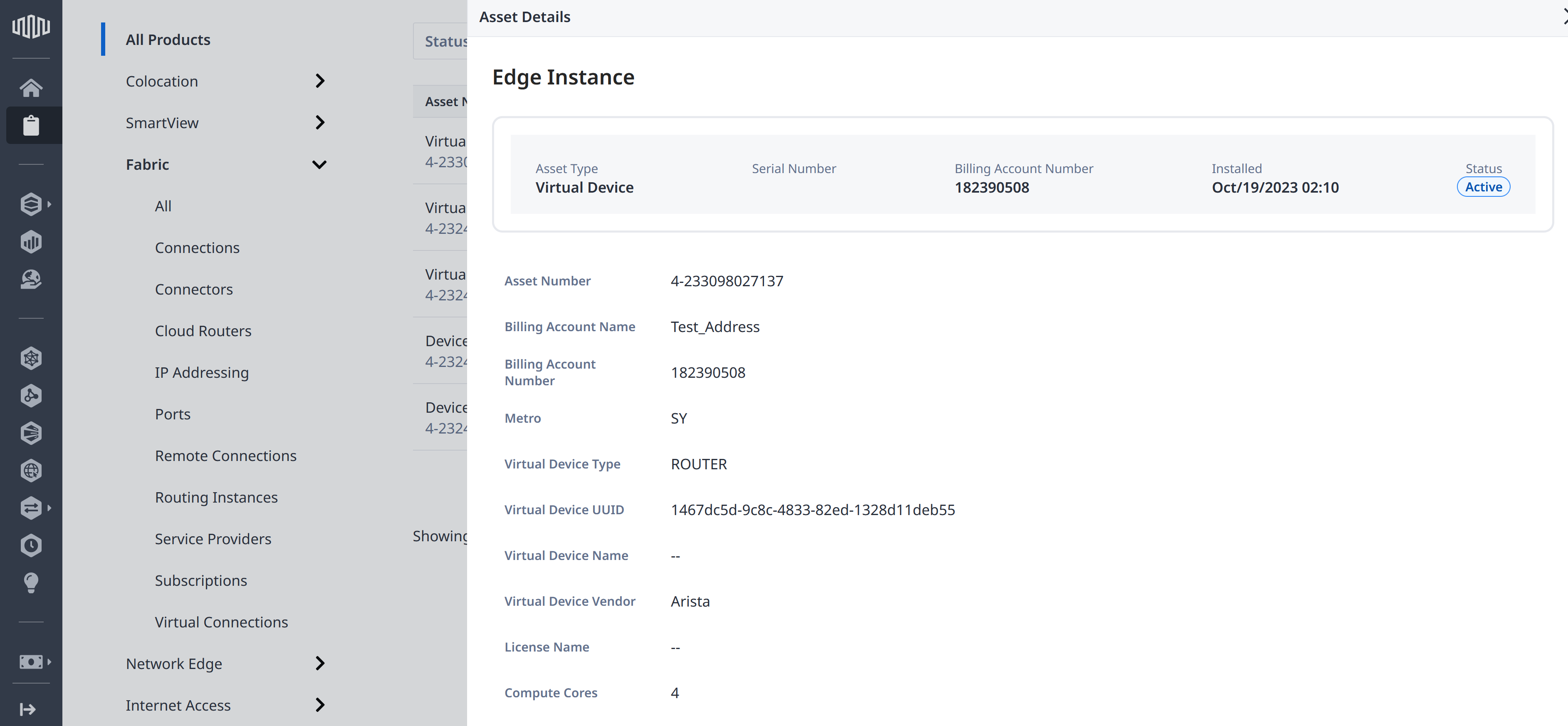Click the Active status badge
1568x726 pixels.
pos(1484,187)
